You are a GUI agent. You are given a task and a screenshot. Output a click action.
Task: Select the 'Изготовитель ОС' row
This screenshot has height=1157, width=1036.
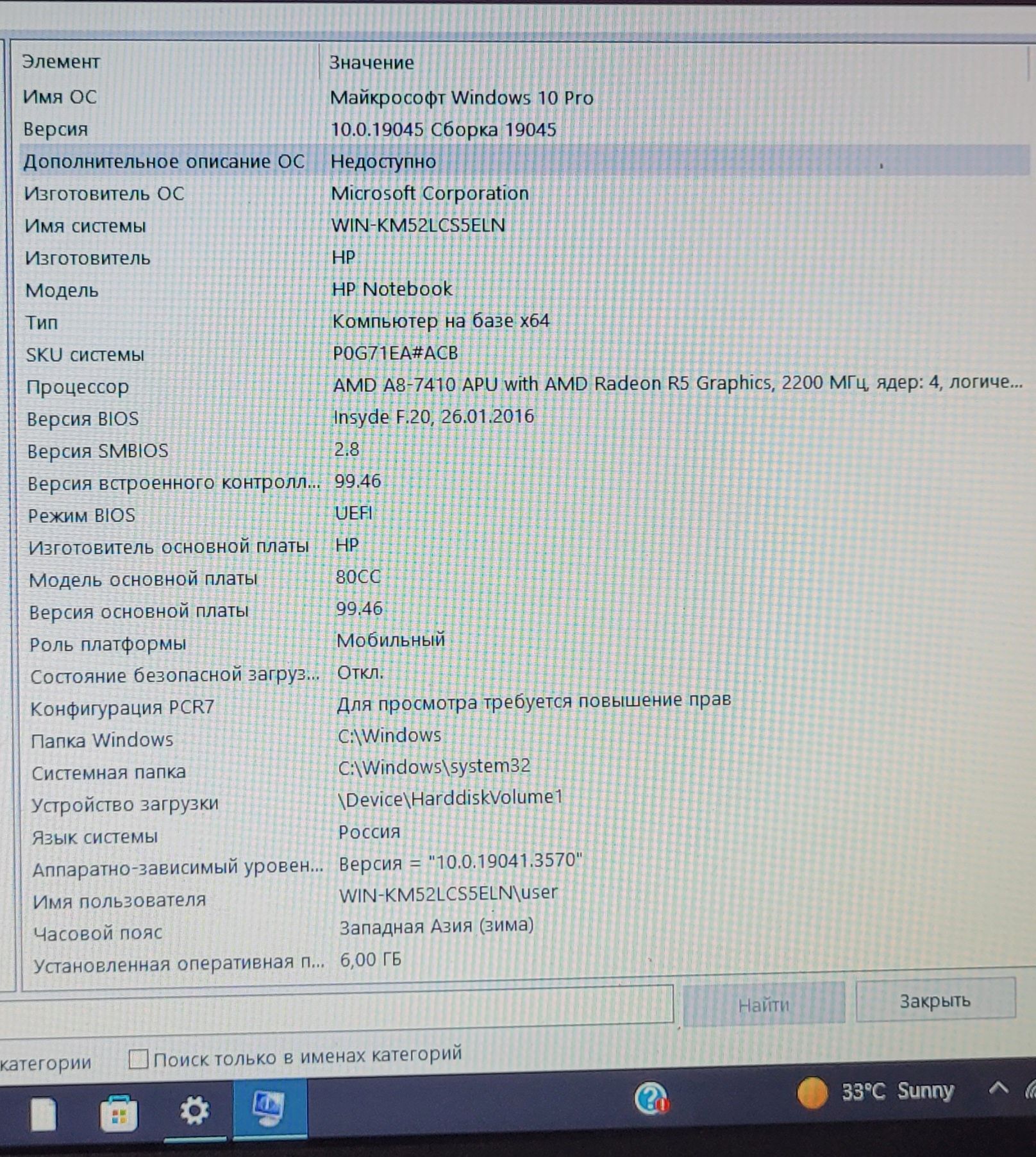click(x=524, y=193)
